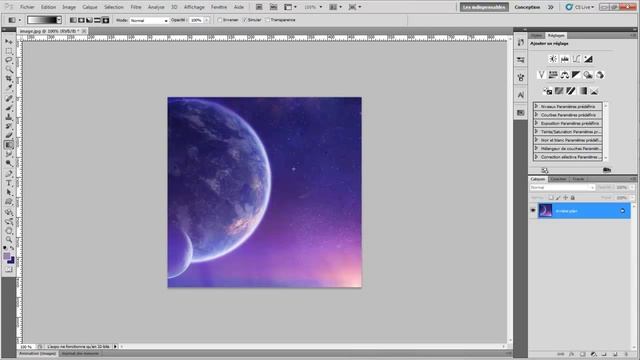Add a Levels adjustment from icons
Viewport: 640px width, 360px height.
(564, 59)
